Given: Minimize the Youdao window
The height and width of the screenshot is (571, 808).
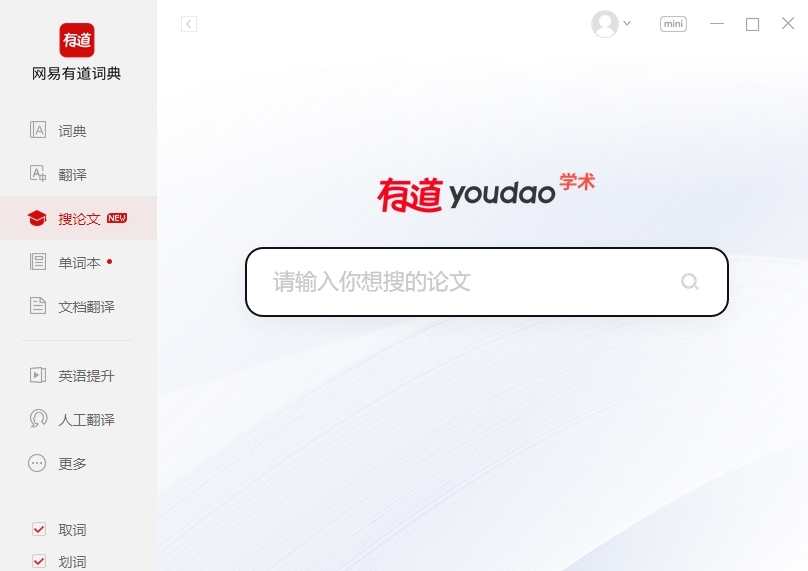Looking at the screenshot, I should coord(717,24).
